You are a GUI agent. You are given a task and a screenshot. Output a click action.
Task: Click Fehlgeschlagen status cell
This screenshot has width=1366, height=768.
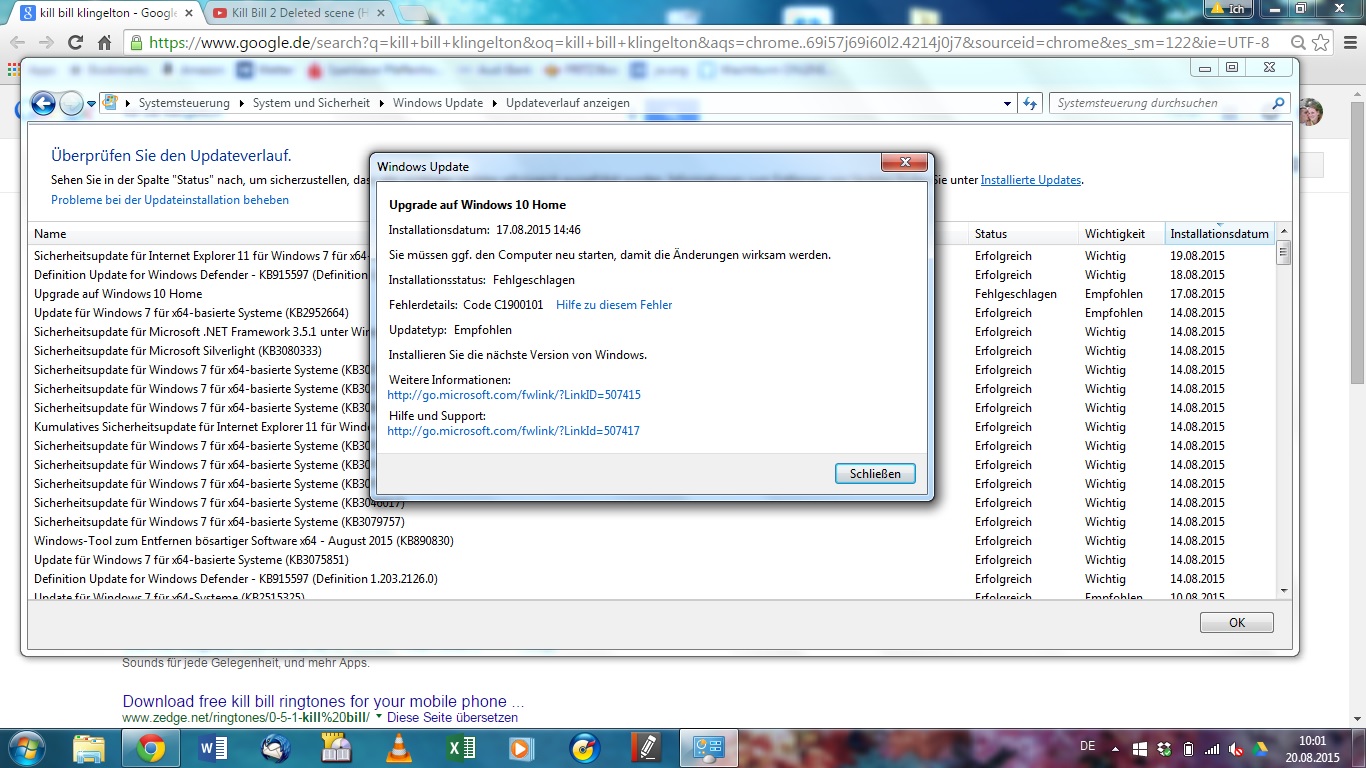pyautogui.click(x=1015, y=294)
